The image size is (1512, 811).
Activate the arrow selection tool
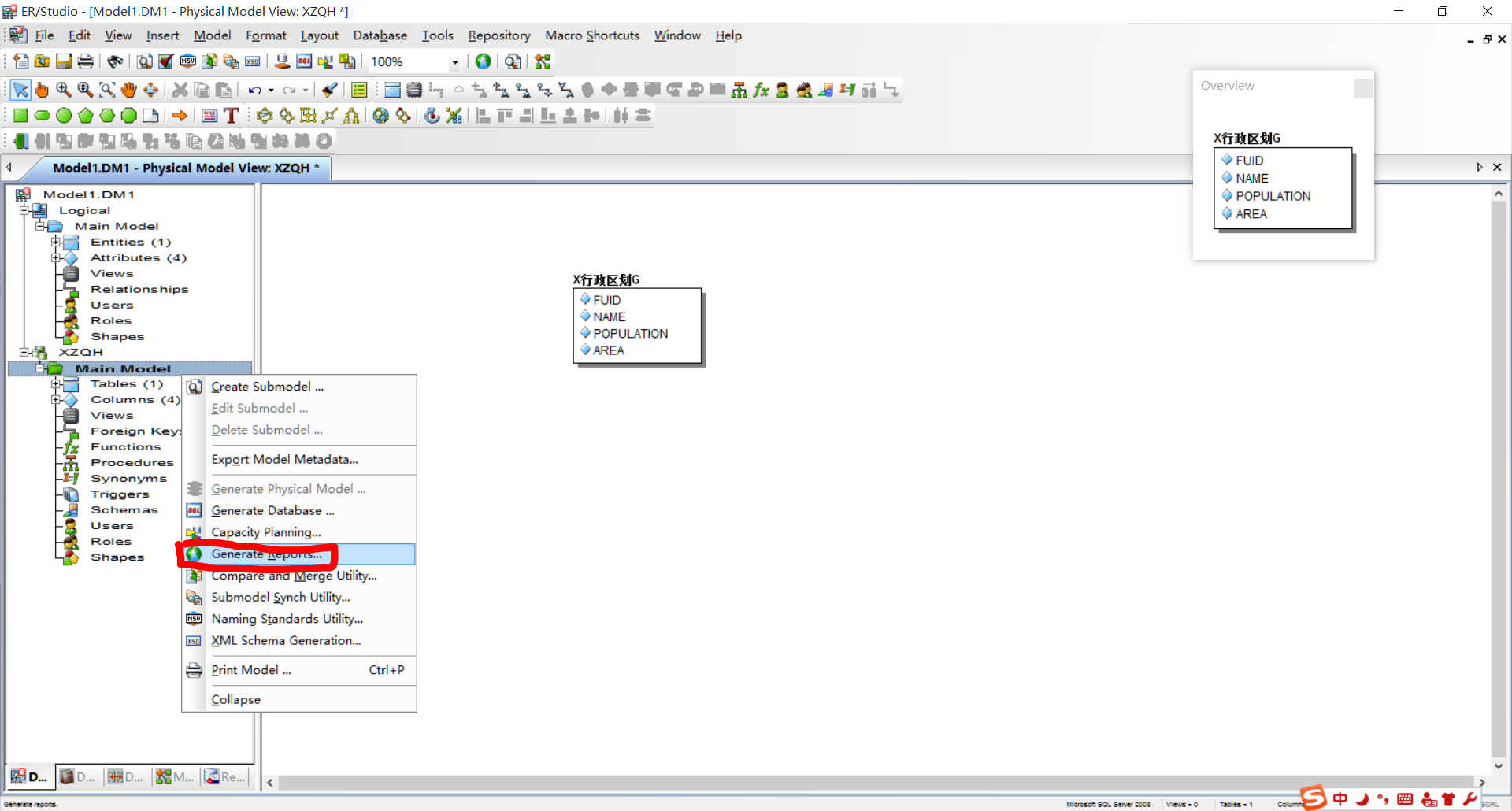(x=20, y=90)
